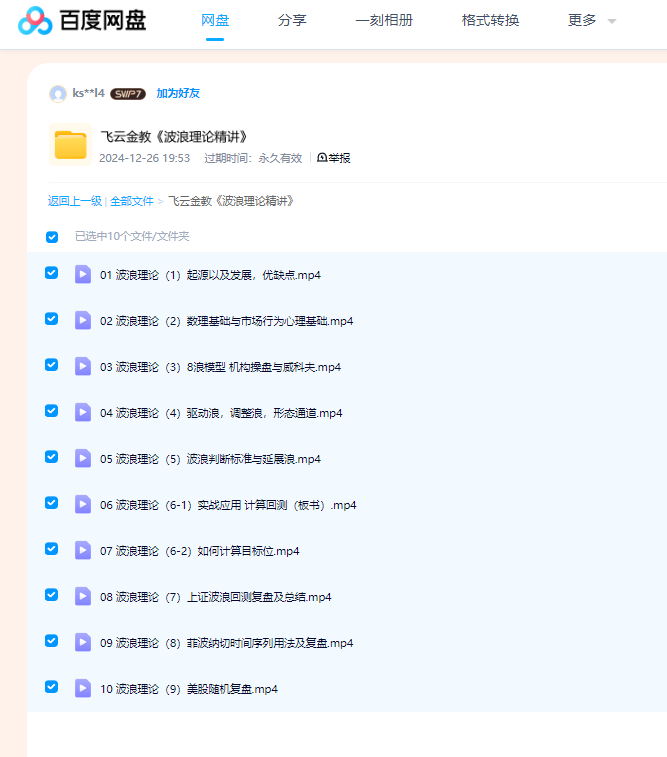The image size is (667, 757).
Task: Click username ks**l4
Action: [x=88, y=93]
